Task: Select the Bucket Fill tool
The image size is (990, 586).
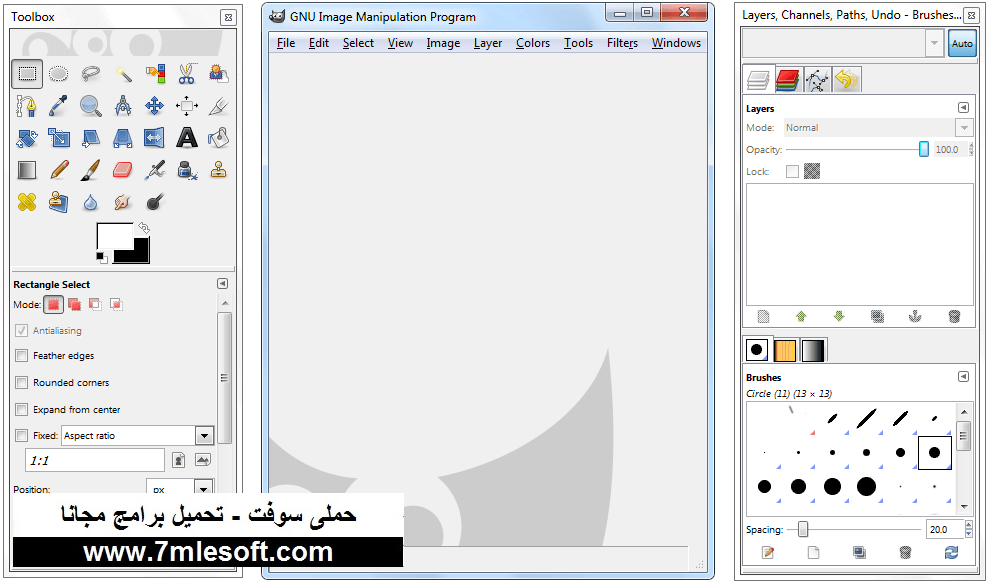Action: [x=218, y=138]
